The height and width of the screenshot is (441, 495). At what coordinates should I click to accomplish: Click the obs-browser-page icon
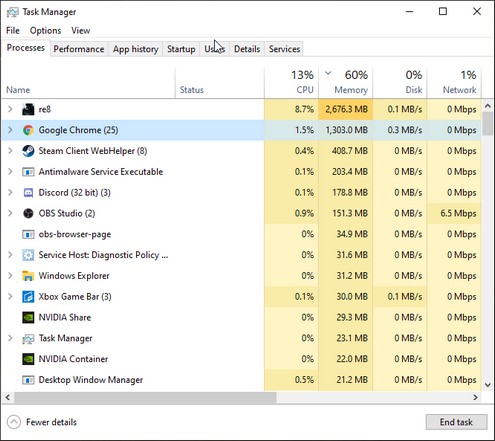[x=28, y=234]
